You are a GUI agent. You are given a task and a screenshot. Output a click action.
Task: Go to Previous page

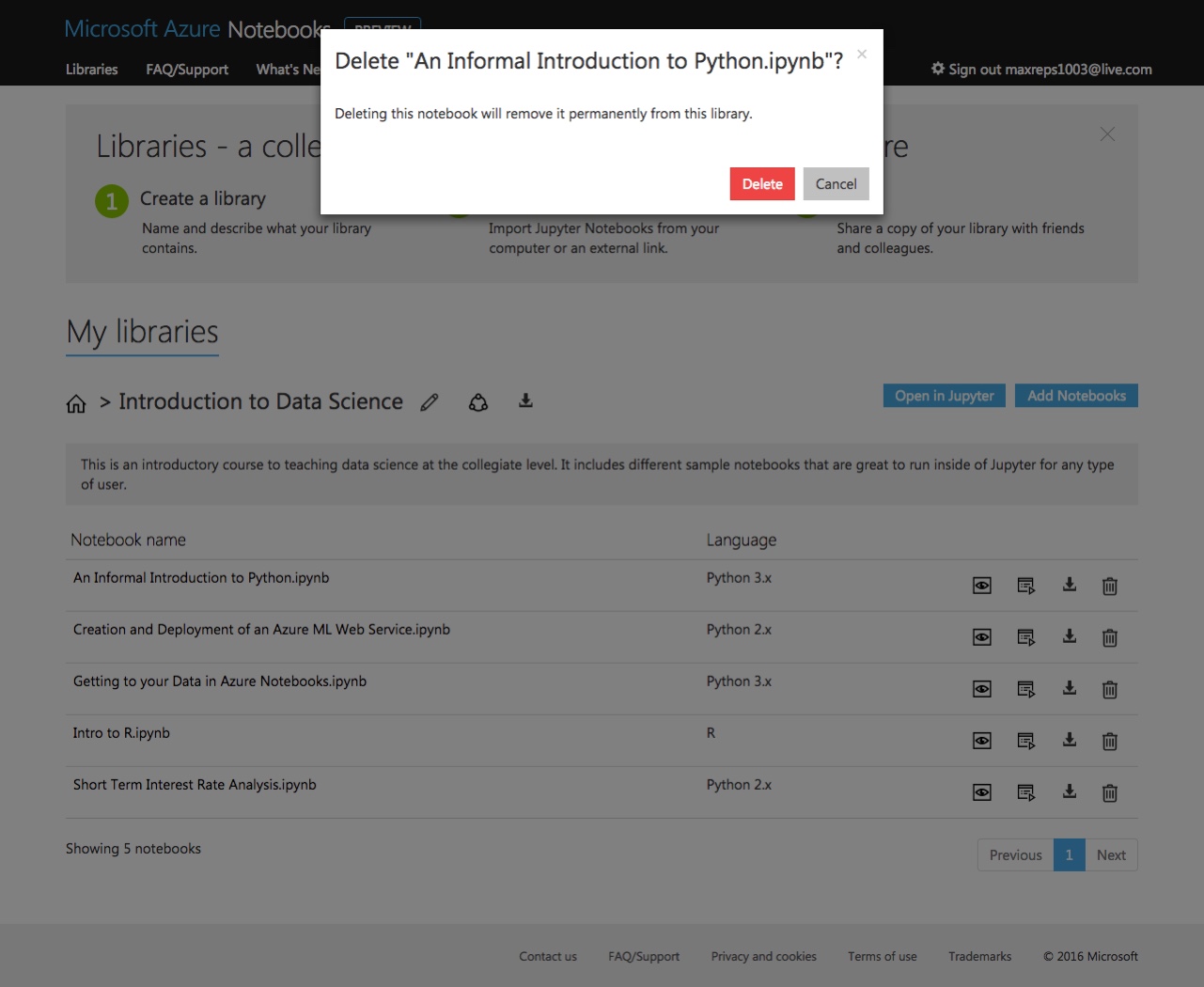[1016, 855]
